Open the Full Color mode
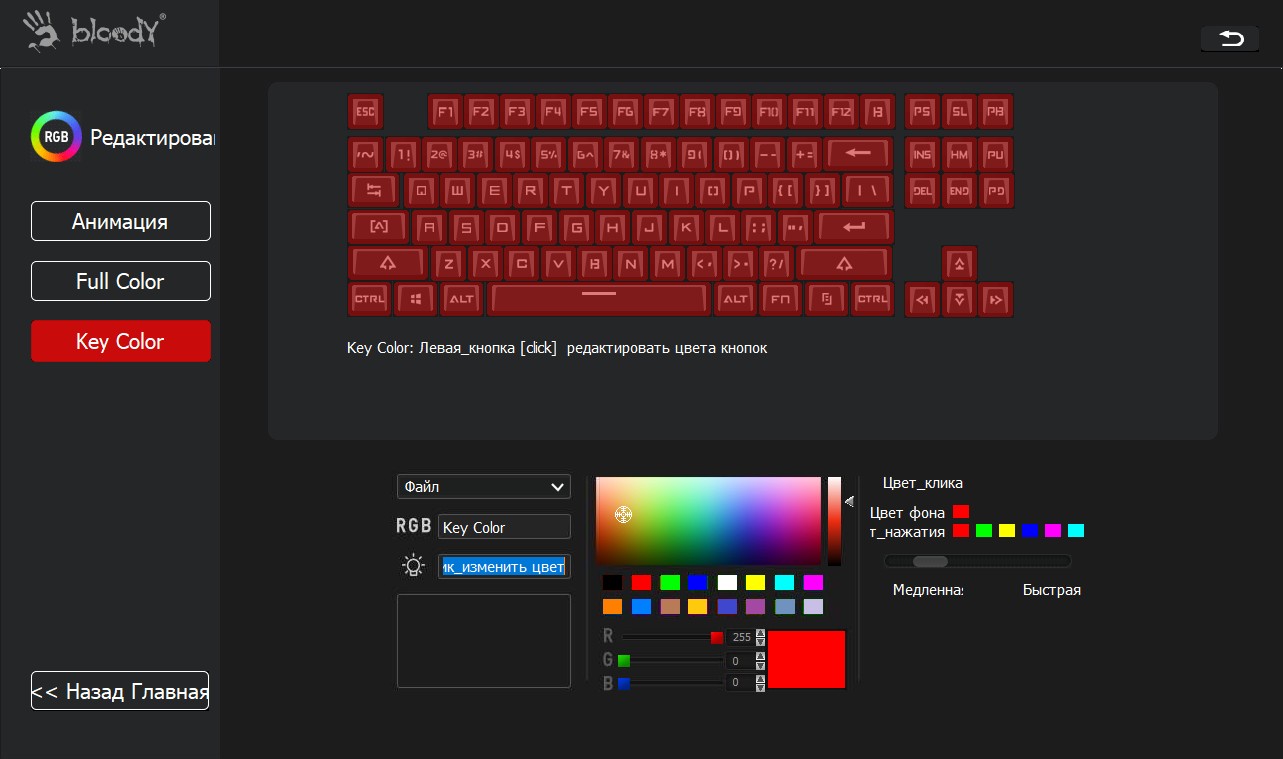Image resolution: width=1283 pixels, height=759 pixels. point(120,281)
